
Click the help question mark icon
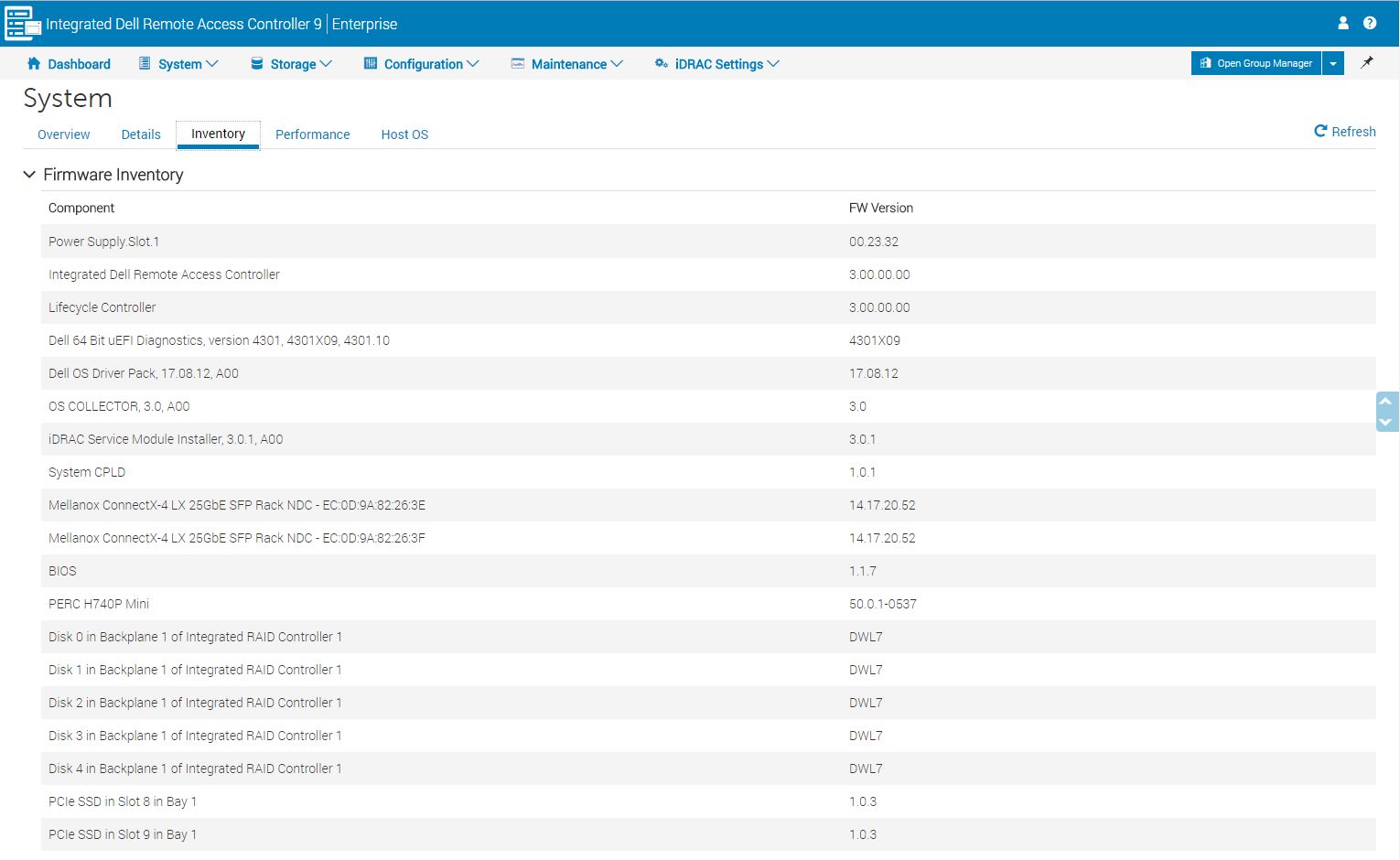point(1370,23)
